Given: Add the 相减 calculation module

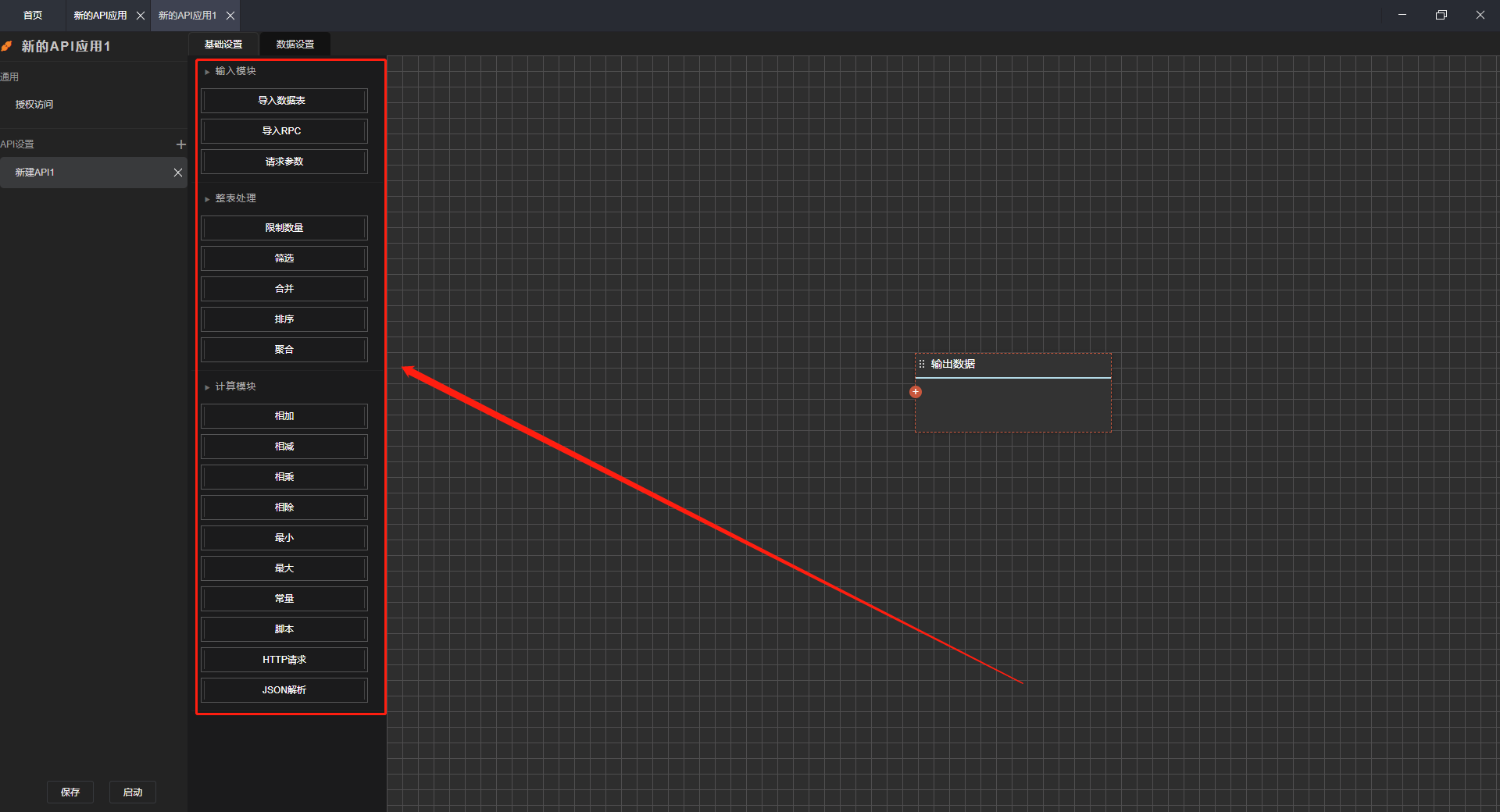Looking at the screenshot, I should [284, 447].
